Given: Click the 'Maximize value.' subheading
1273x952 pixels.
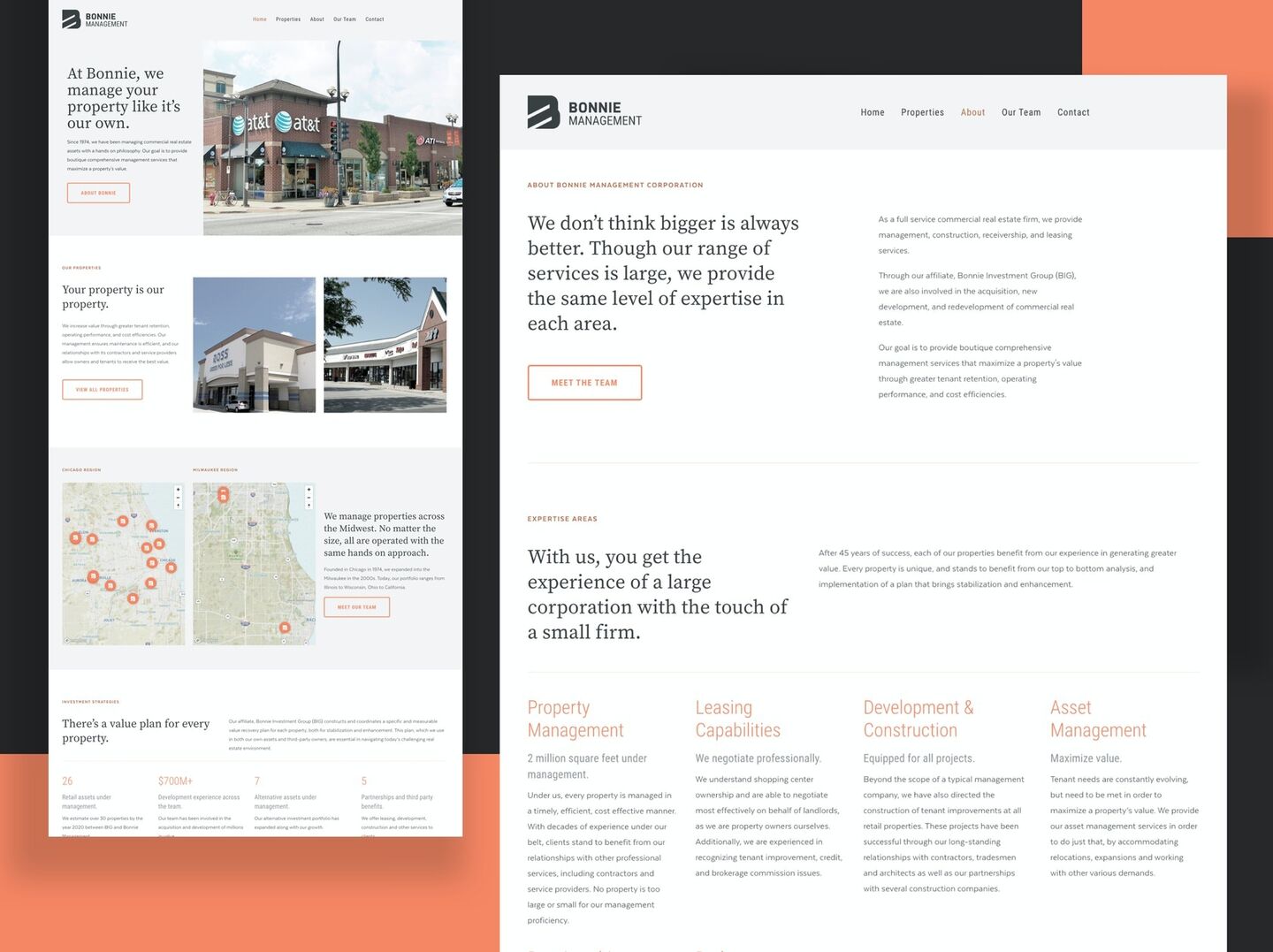Looking at the screenshot, I should point(1086,758).
